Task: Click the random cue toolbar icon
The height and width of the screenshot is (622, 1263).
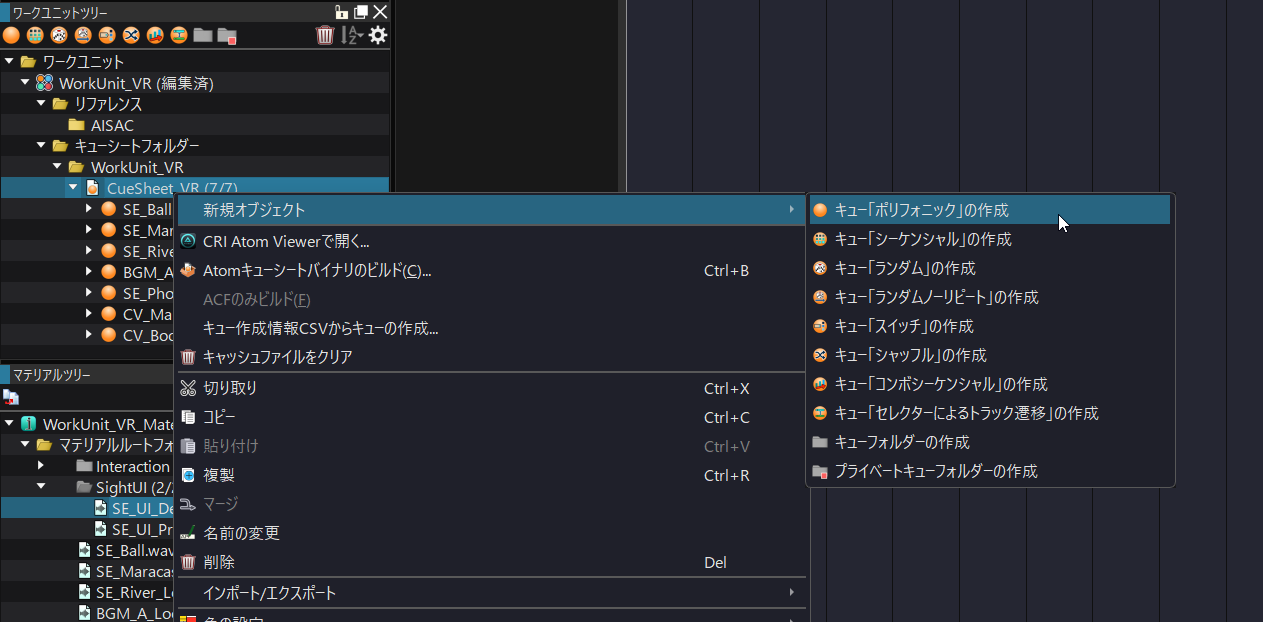Action: [58, 35]
